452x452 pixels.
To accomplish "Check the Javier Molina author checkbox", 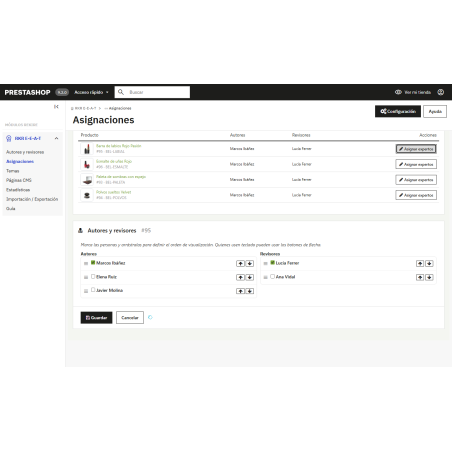I will 93,290.
